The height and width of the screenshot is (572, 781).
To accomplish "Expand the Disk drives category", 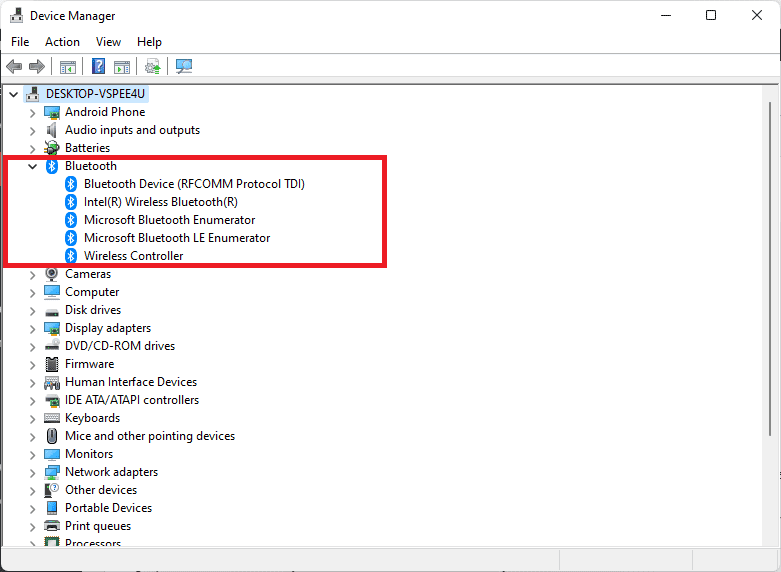I will pos(32,311).
